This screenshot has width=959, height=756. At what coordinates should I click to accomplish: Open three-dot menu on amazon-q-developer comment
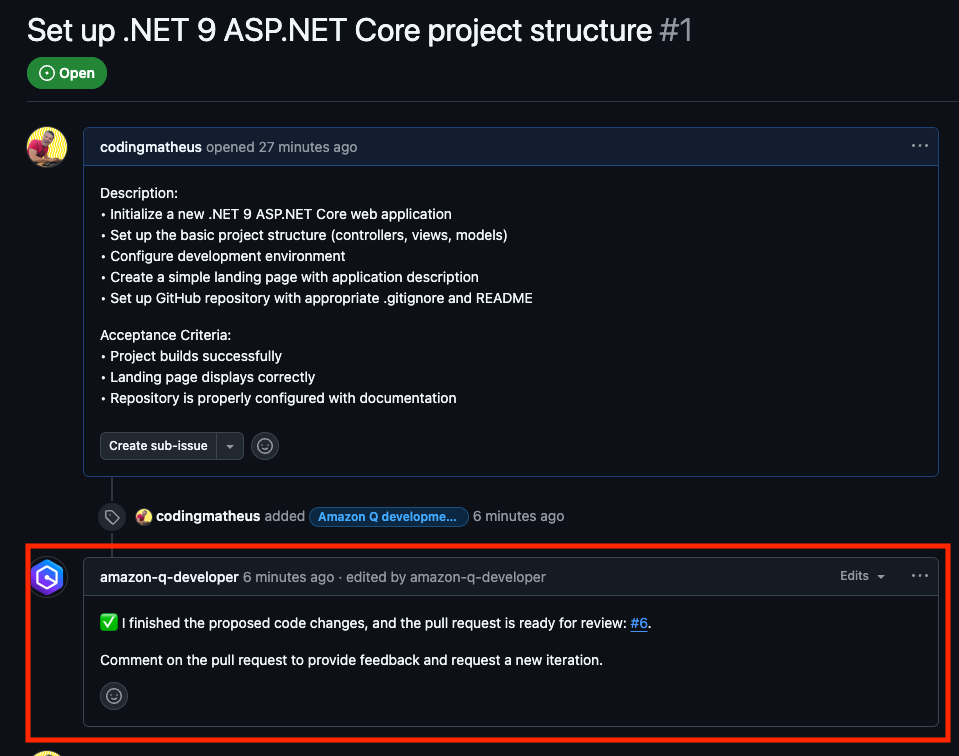click(x=919, y=576)
